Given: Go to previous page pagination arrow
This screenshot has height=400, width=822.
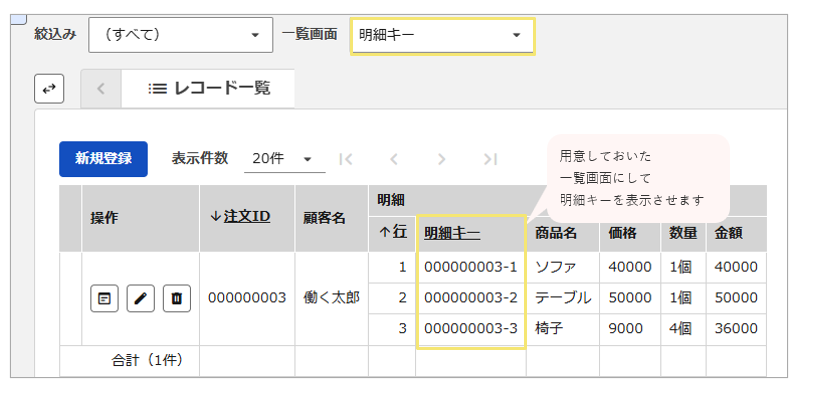Looking at the screenshot, I should [x=394, y=159].
